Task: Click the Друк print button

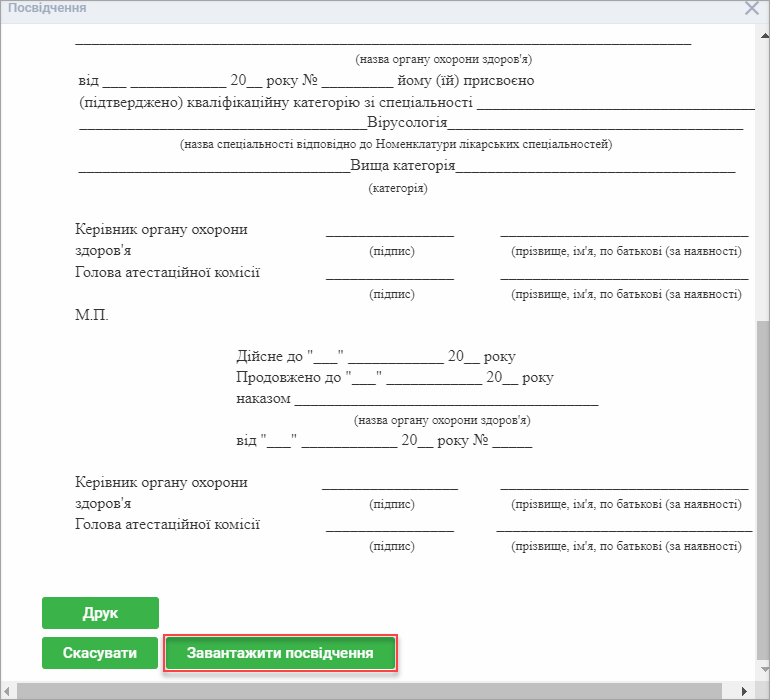Action: [100, 613]
